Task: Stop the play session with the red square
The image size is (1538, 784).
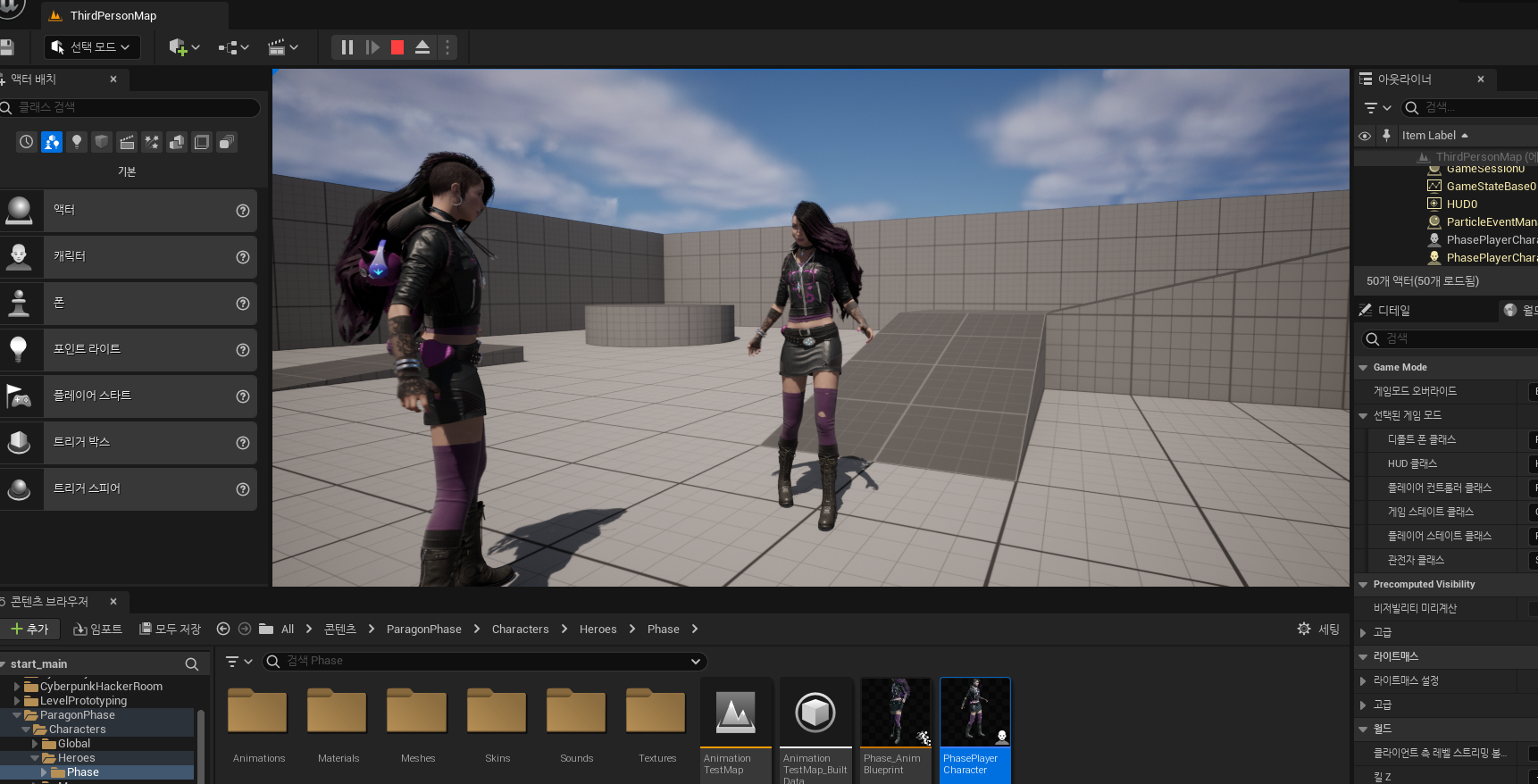Action: pyautogui.click(x=397, y=47)
